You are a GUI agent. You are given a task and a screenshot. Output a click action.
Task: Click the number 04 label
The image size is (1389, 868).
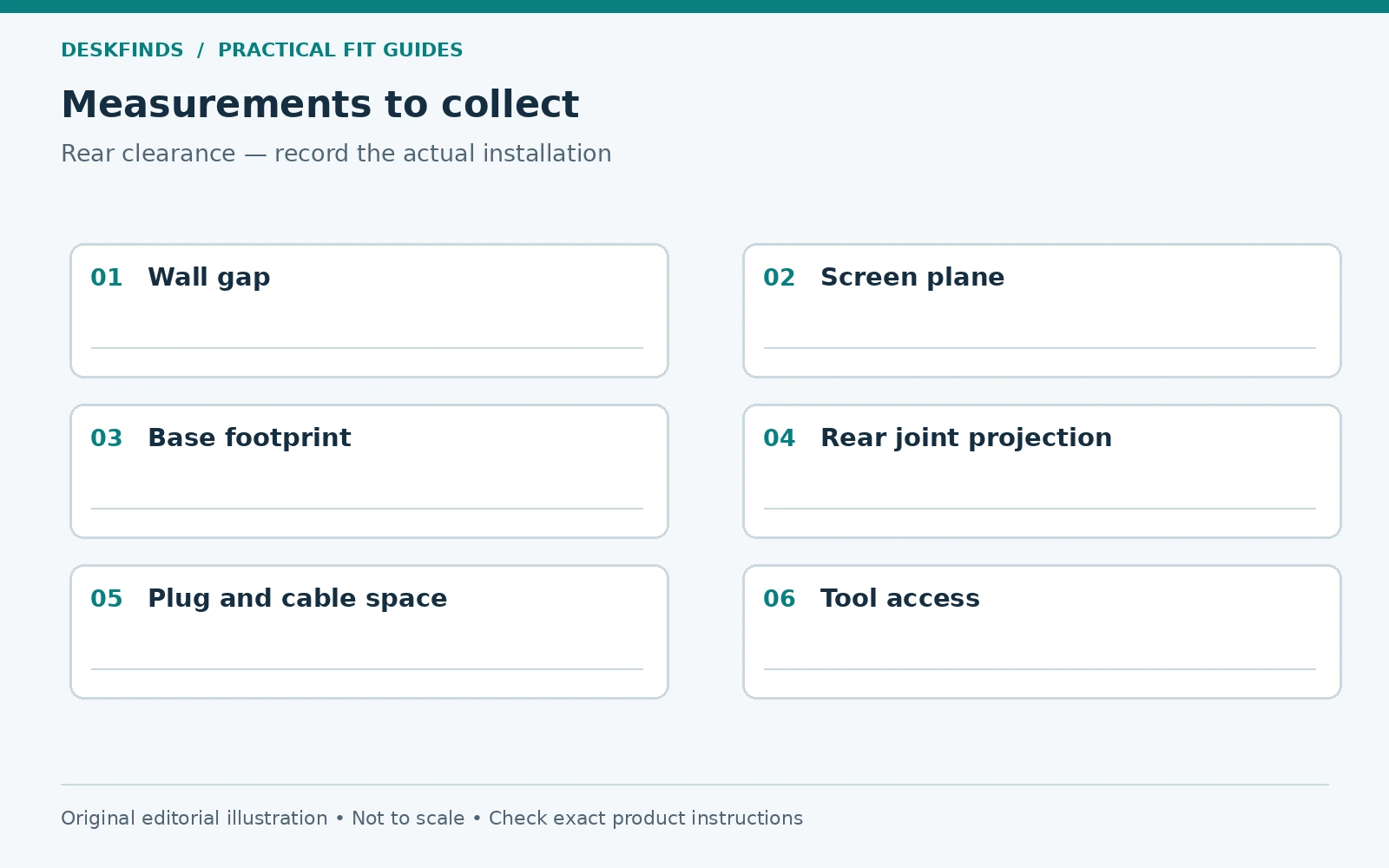tap(780, 438)
